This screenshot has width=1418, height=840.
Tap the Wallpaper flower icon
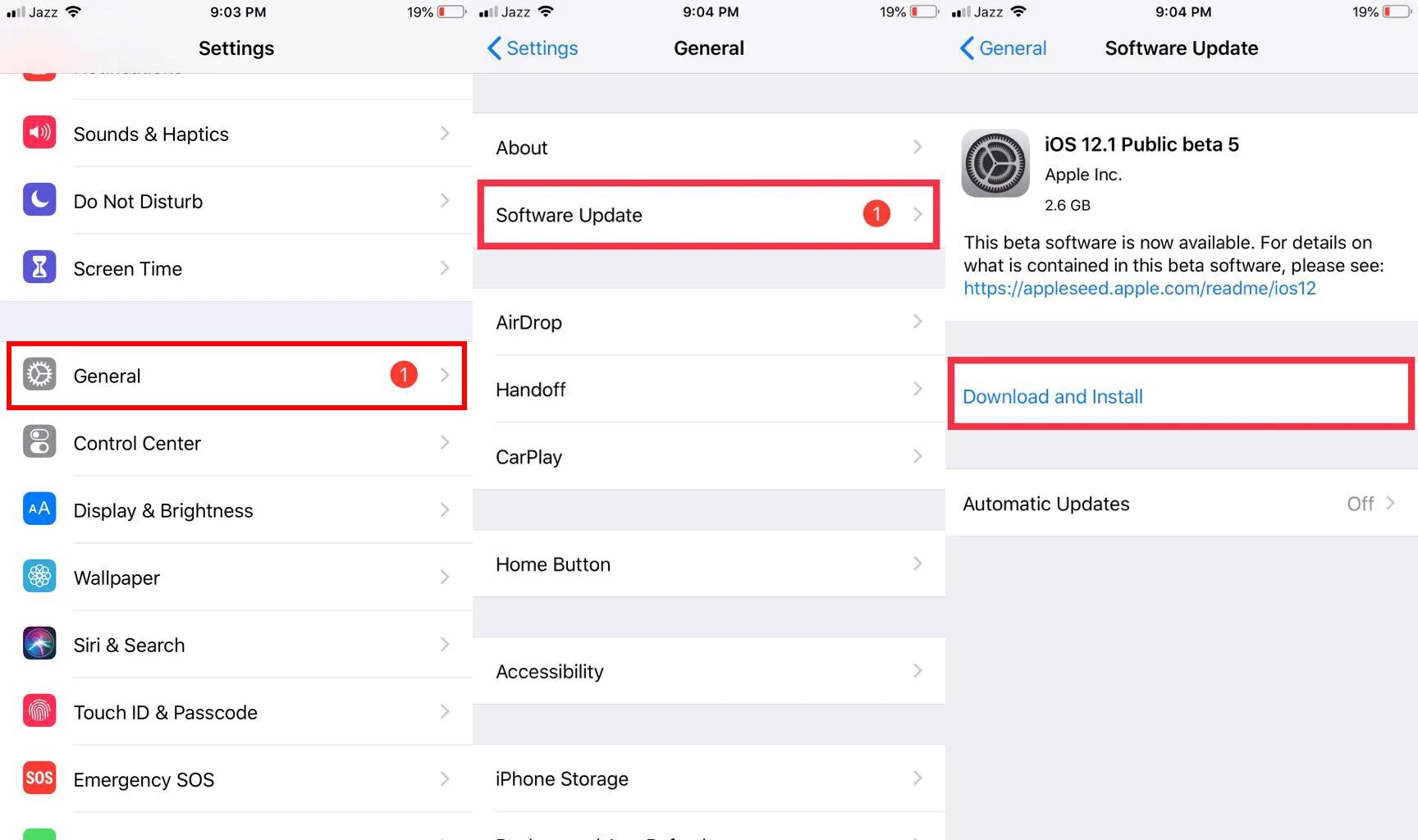coord(39,576)
